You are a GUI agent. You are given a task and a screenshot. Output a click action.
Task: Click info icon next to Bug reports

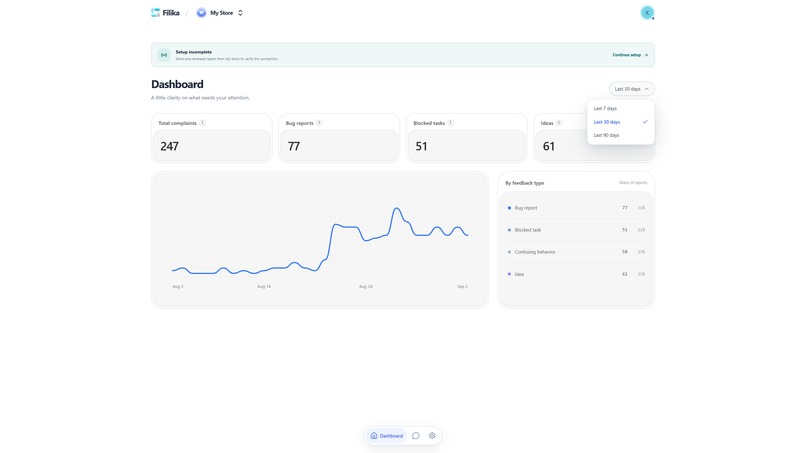pyautogui.click(x=319, y=123)
